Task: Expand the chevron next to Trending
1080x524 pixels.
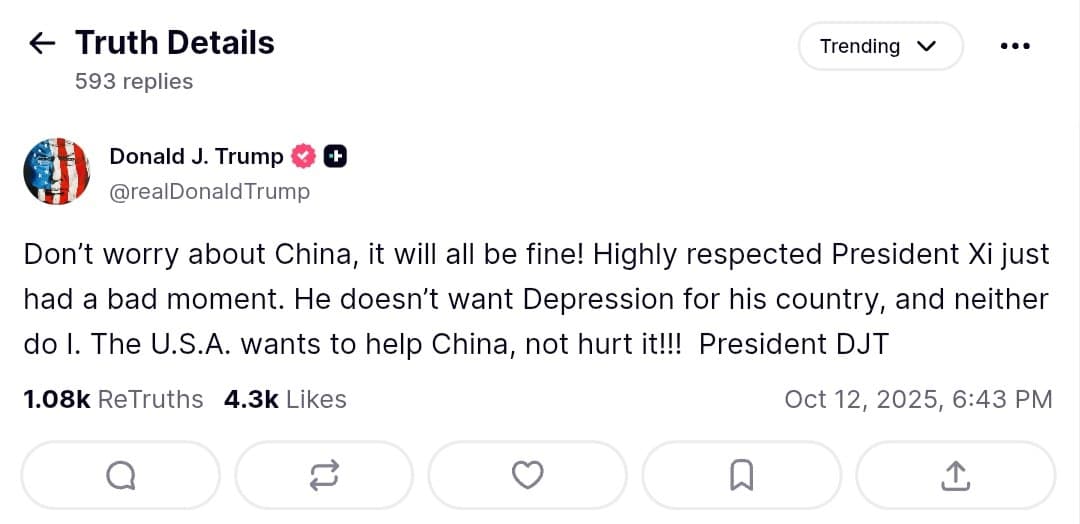Action: [926, 46]
